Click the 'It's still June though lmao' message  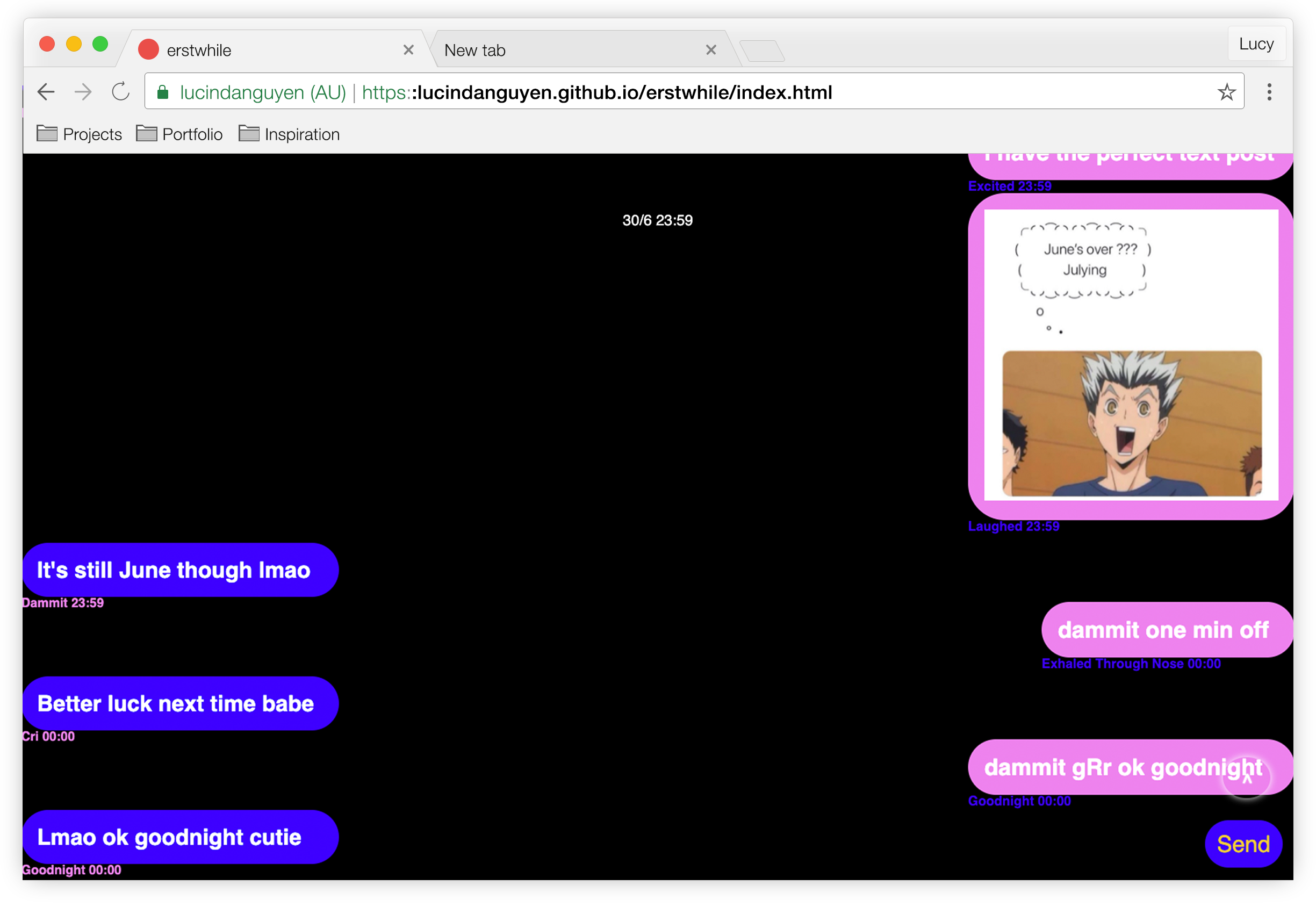click(180, 570)
